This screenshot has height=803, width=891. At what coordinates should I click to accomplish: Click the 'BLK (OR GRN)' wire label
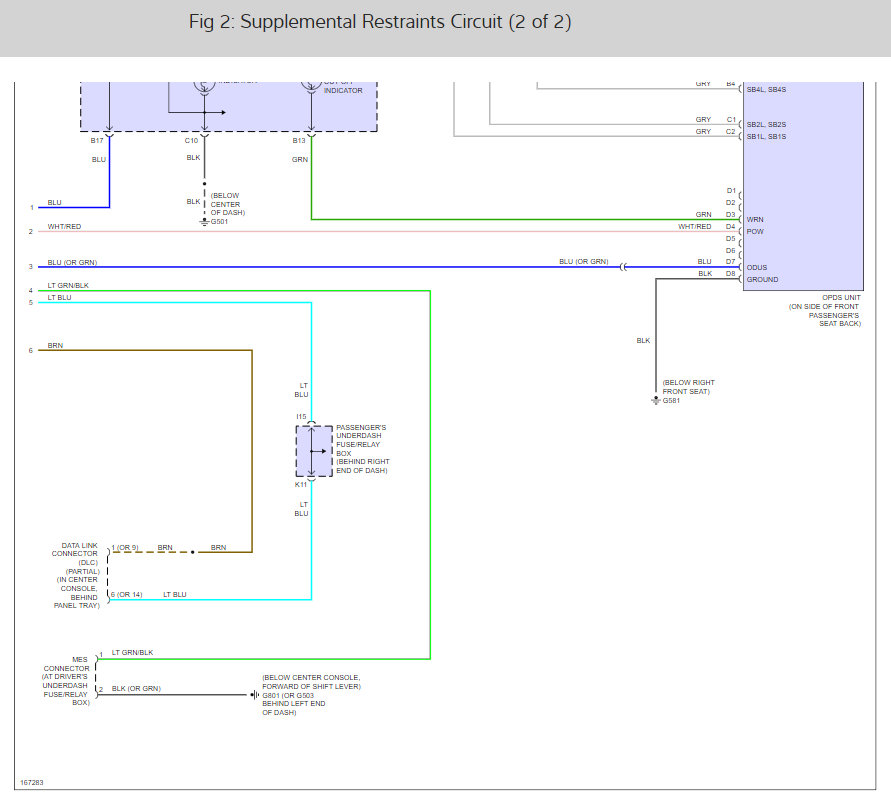click(x=136, y=688)
